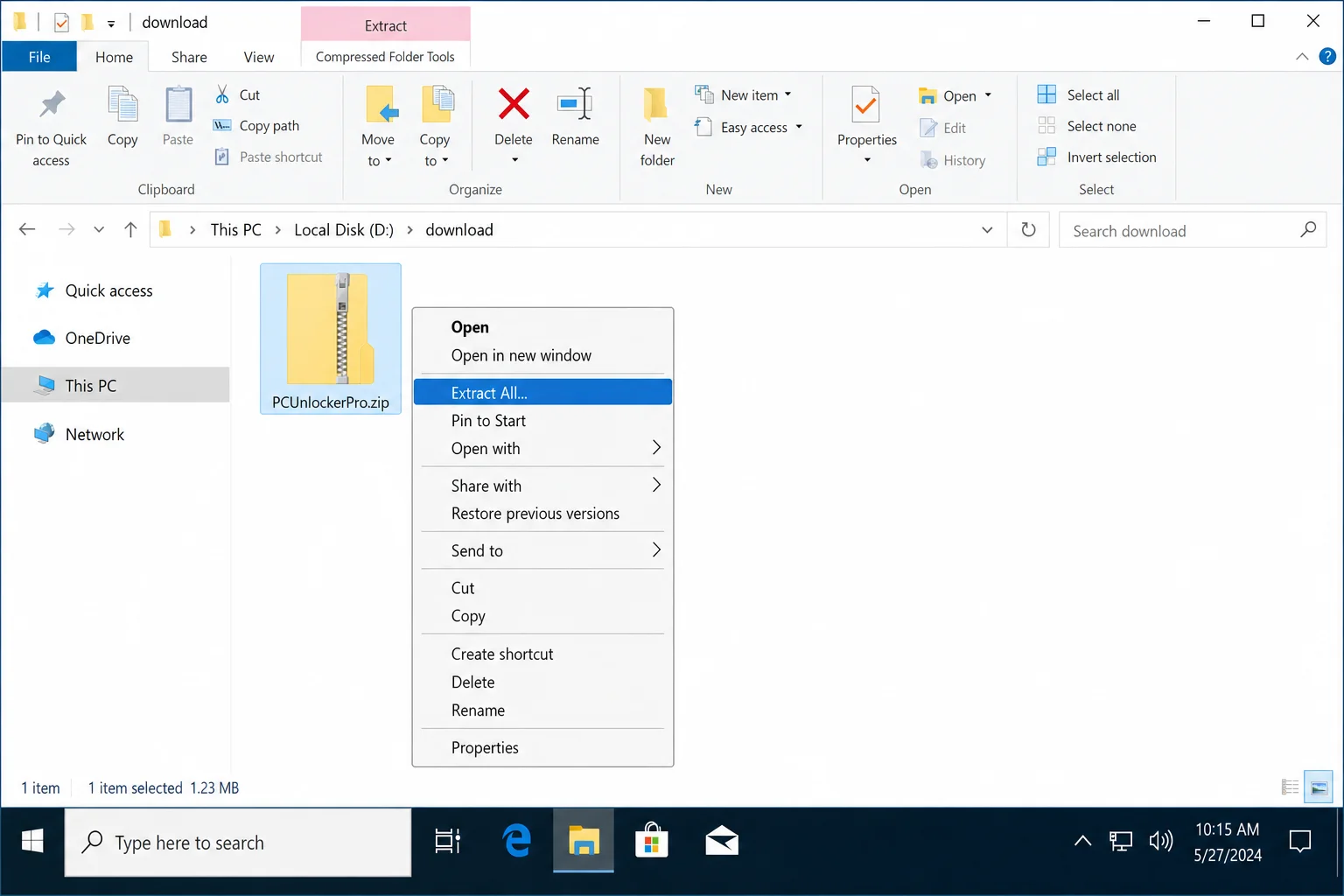Screen dimensions: 1344x896
Task: Choose Pin to Start
Action: pyautogui.click(x=542, y=420)
